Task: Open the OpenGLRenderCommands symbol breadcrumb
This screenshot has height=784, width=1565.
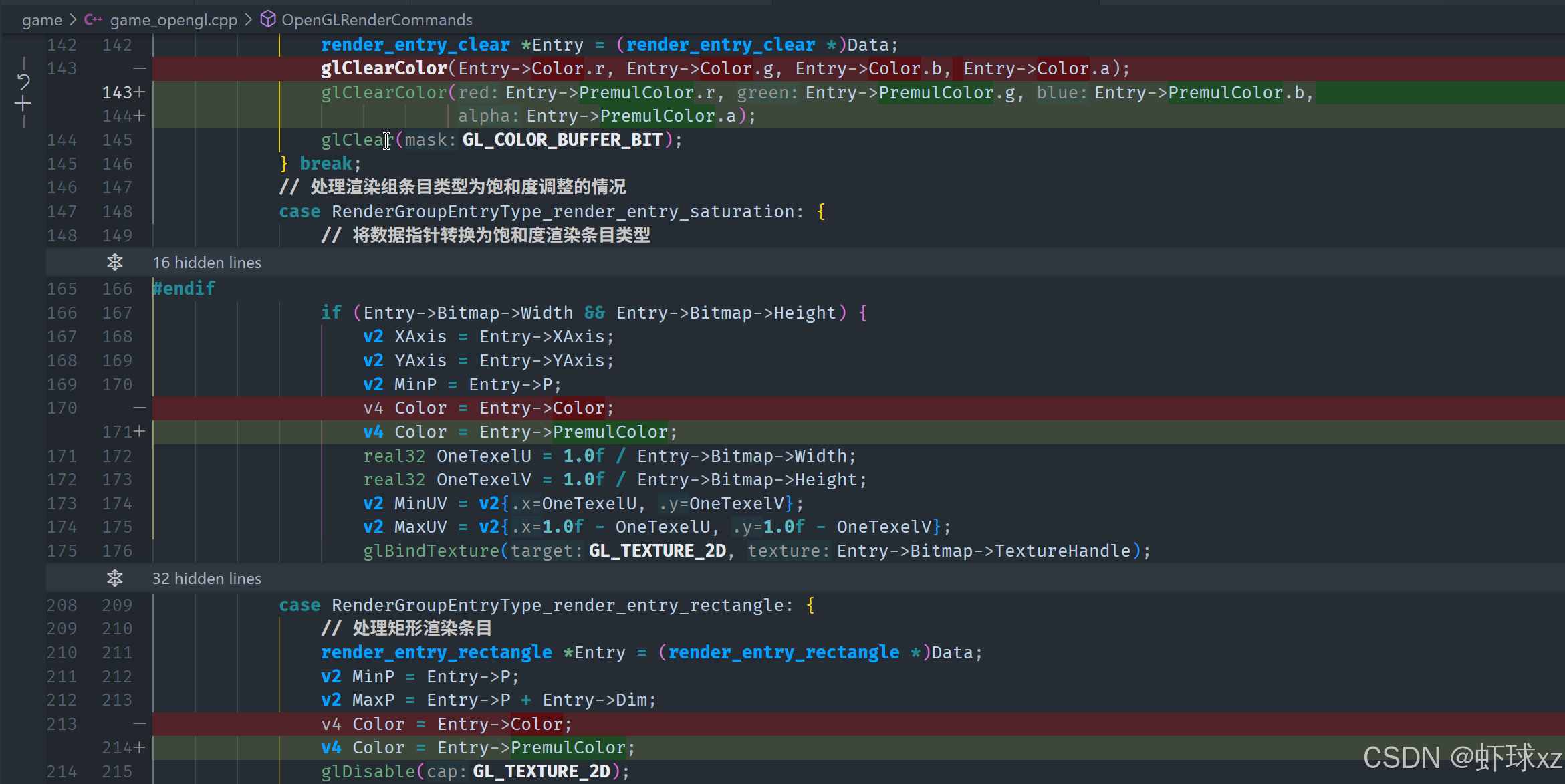Action: point(376,20)
